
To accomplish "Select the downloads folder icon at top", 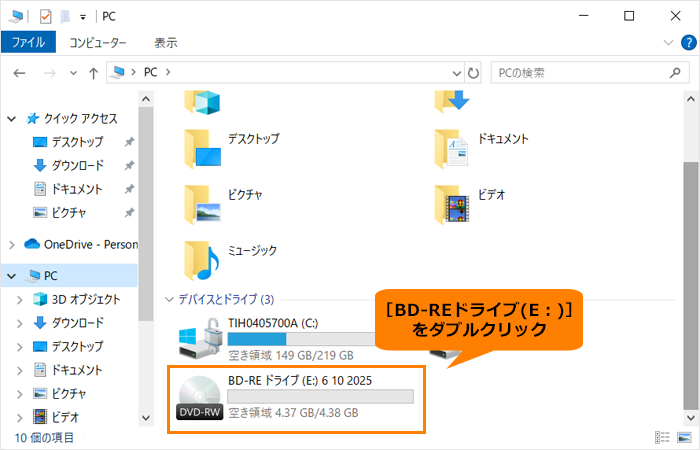I will click(451, 102).
